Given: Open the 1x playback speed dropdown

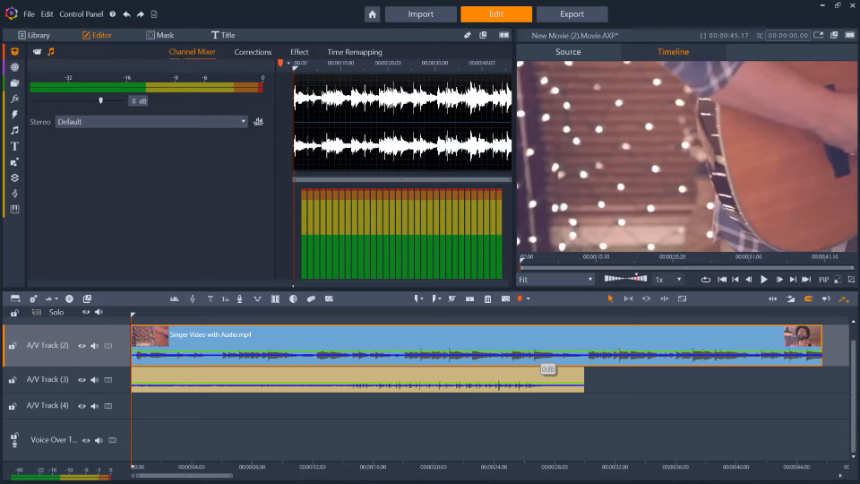Looking at the screenshot, I should tap(669, 279).
